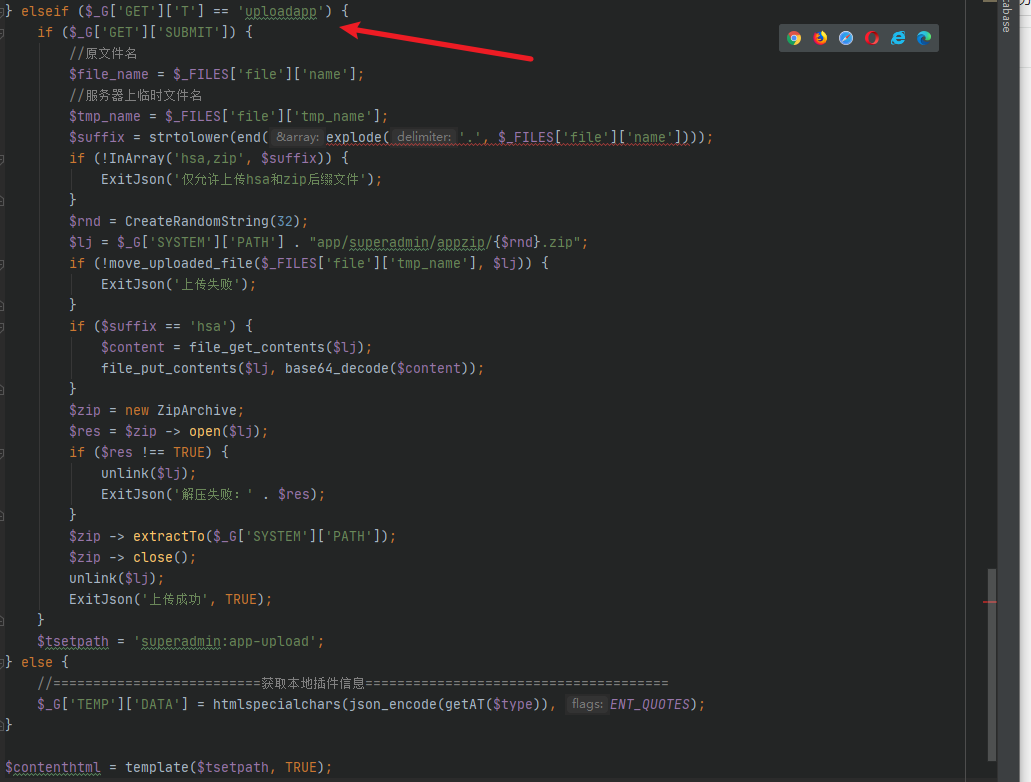The width and height of the screenshot is (1031, 782).
Task: Click the close() method call
Action: [161, 558]
